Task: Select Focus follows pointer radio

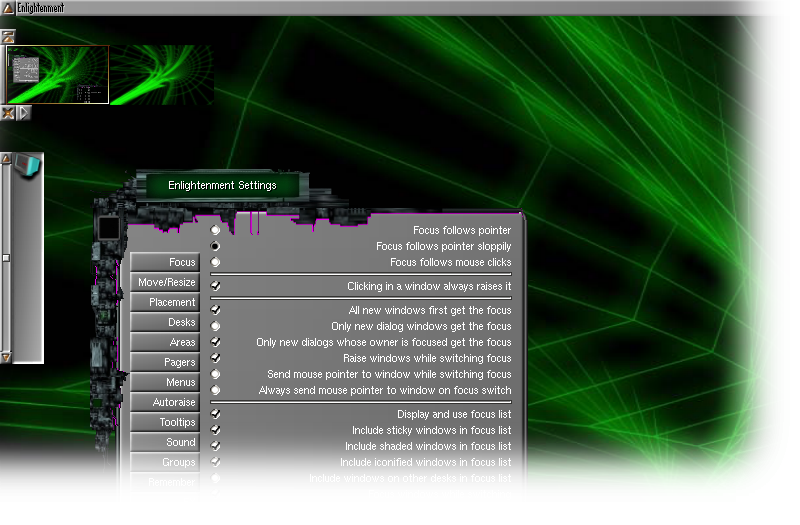Action: [216, 230]
